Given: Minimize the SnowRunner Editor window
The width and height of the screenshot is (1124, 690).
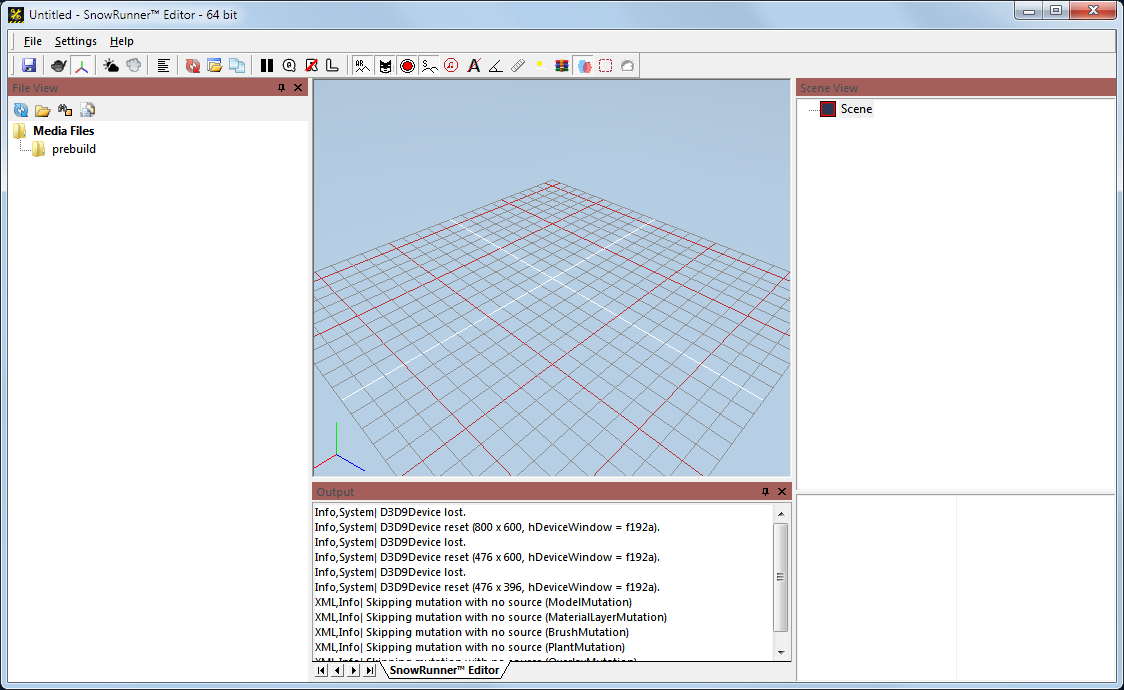Looking at the screenshot, I should (1029, 10).
